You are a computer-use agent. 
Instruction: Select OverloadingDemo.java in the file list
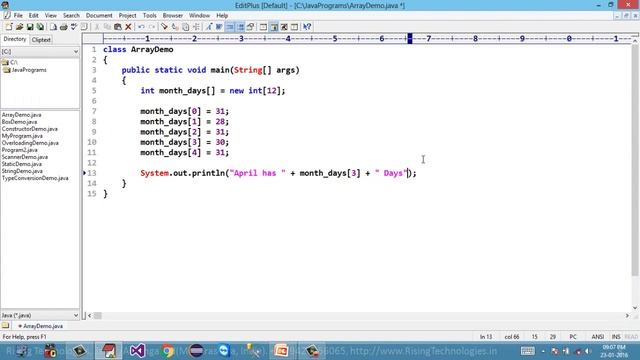[x=30, y=143]
